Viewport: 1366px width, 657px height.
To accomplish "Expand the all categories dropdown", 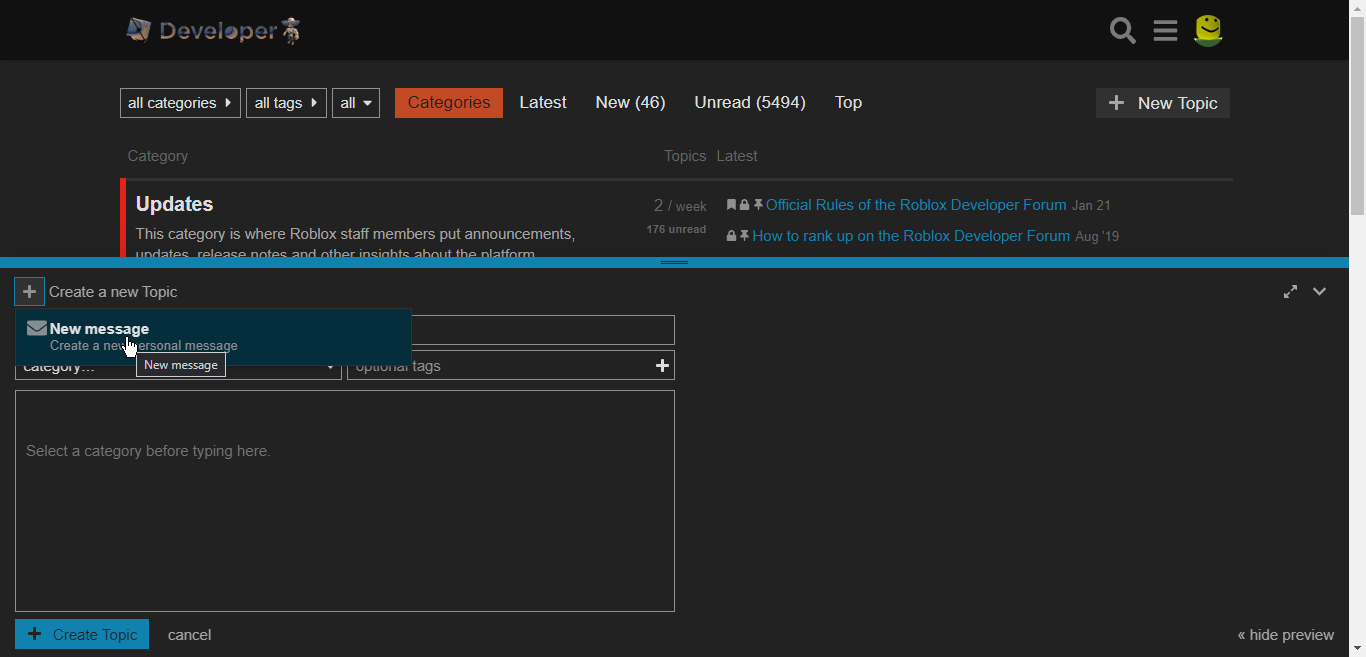I will pyautogui.click(x=180, y=103).
